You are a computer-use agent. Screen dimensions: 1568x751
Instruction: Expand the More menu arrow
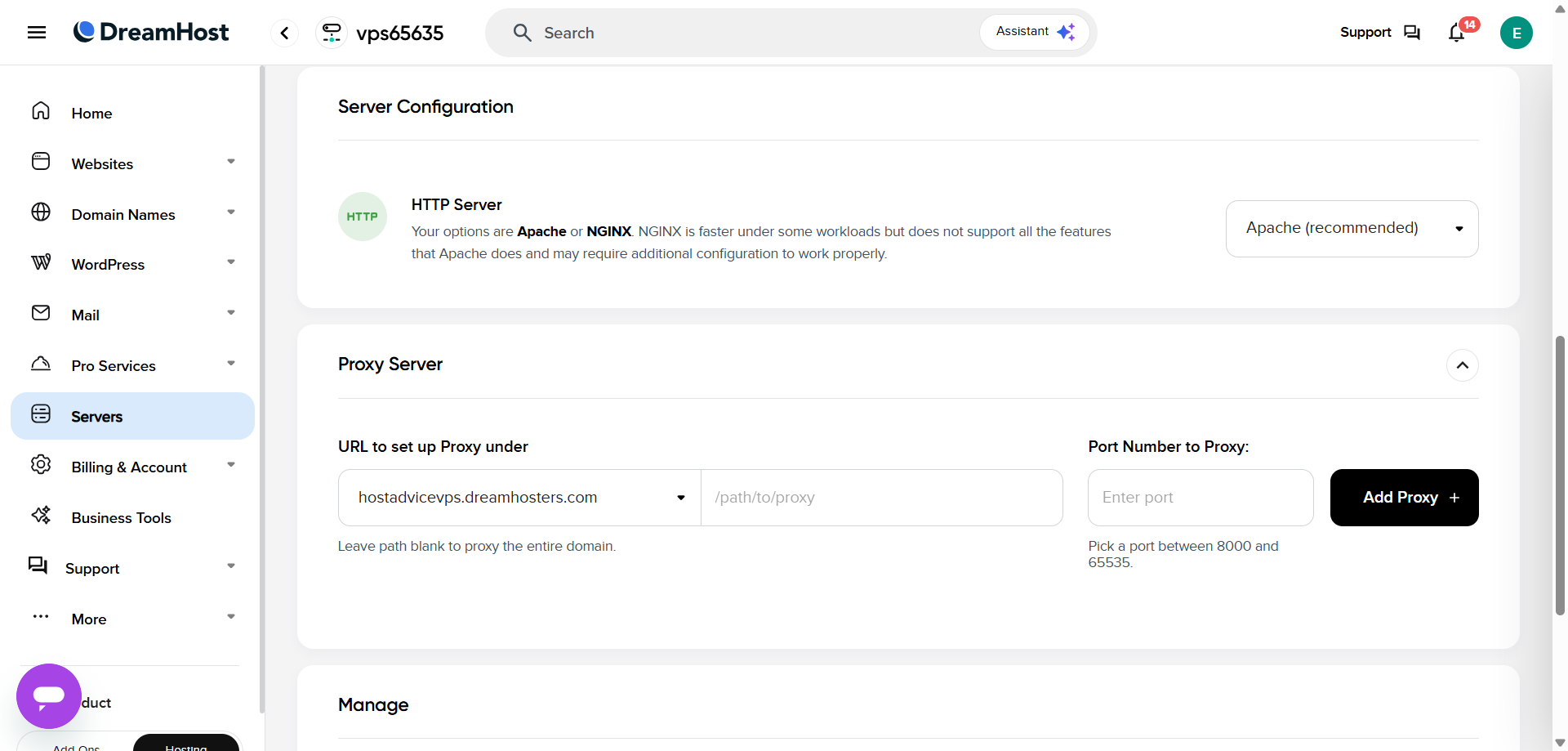pos(231,617)
